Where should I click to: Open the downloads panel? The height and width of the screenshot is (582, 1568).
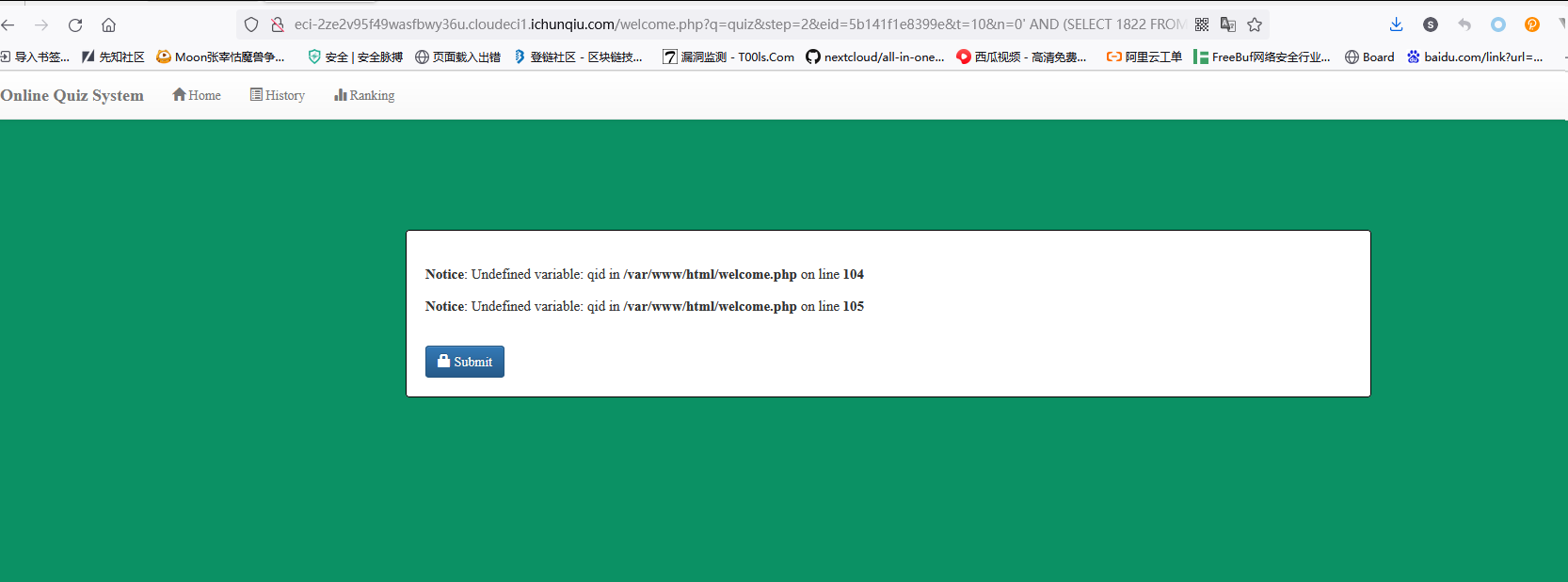(1397, 24)
